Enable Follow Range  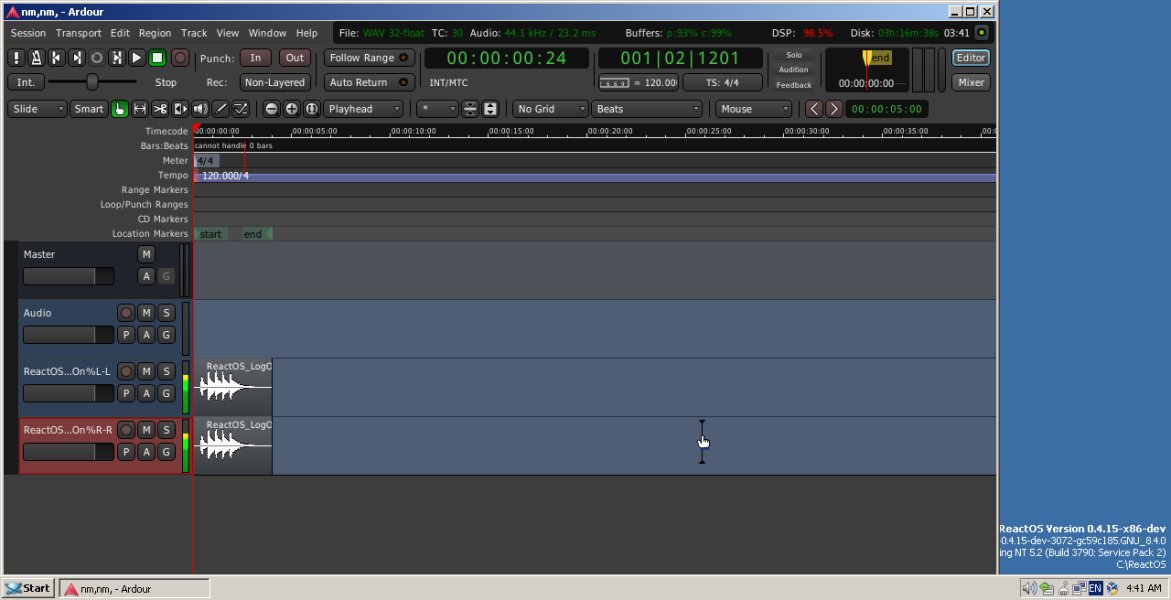369,58
